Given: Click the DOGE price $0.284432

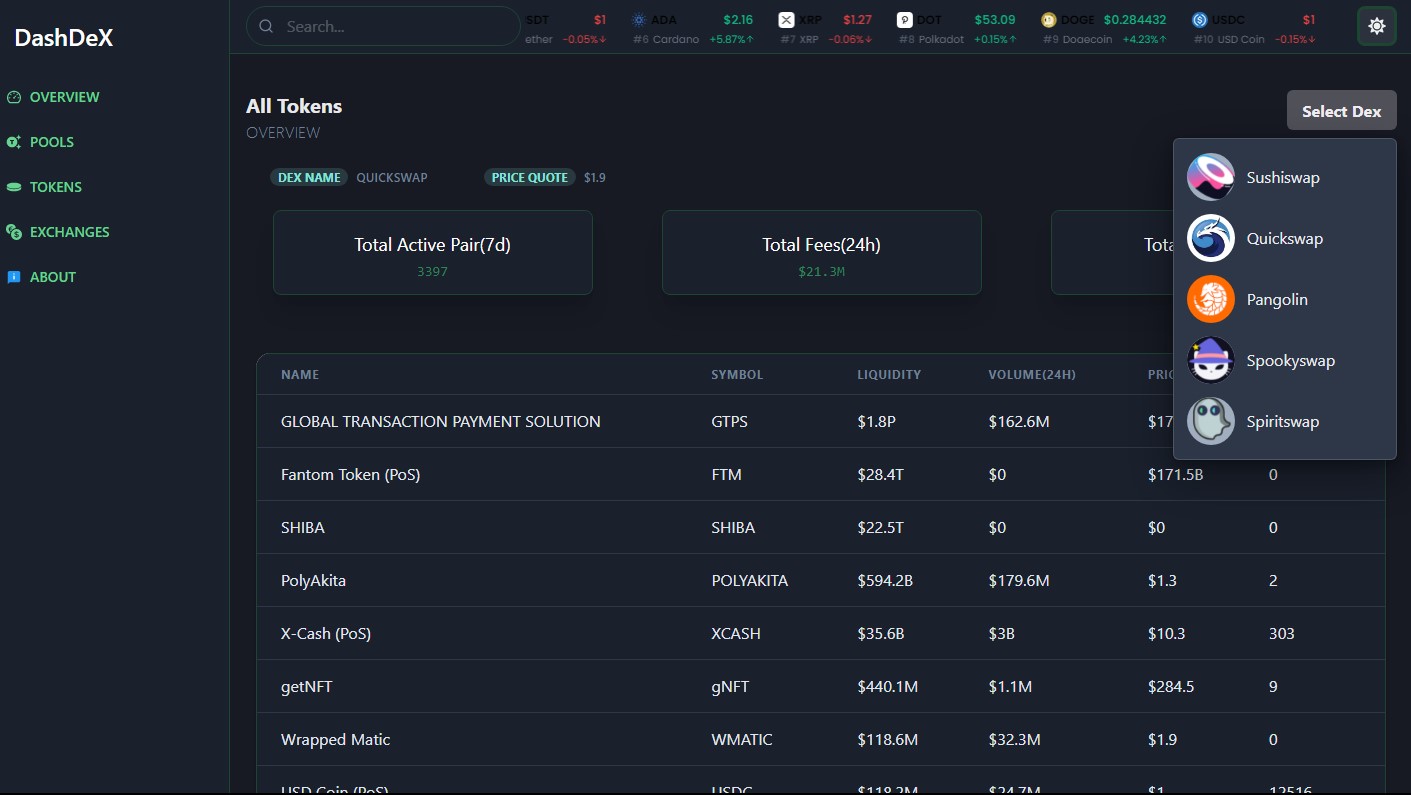Looking at the screenshot, I should pyautogui.click(x=1135, y=20).
